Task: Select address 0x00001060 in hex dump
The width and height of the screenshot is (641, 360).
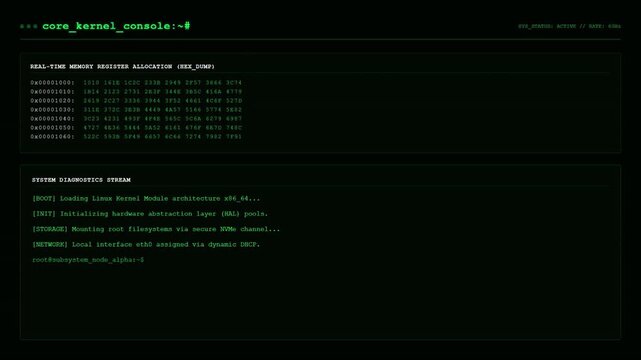Action: pos(52,136)
